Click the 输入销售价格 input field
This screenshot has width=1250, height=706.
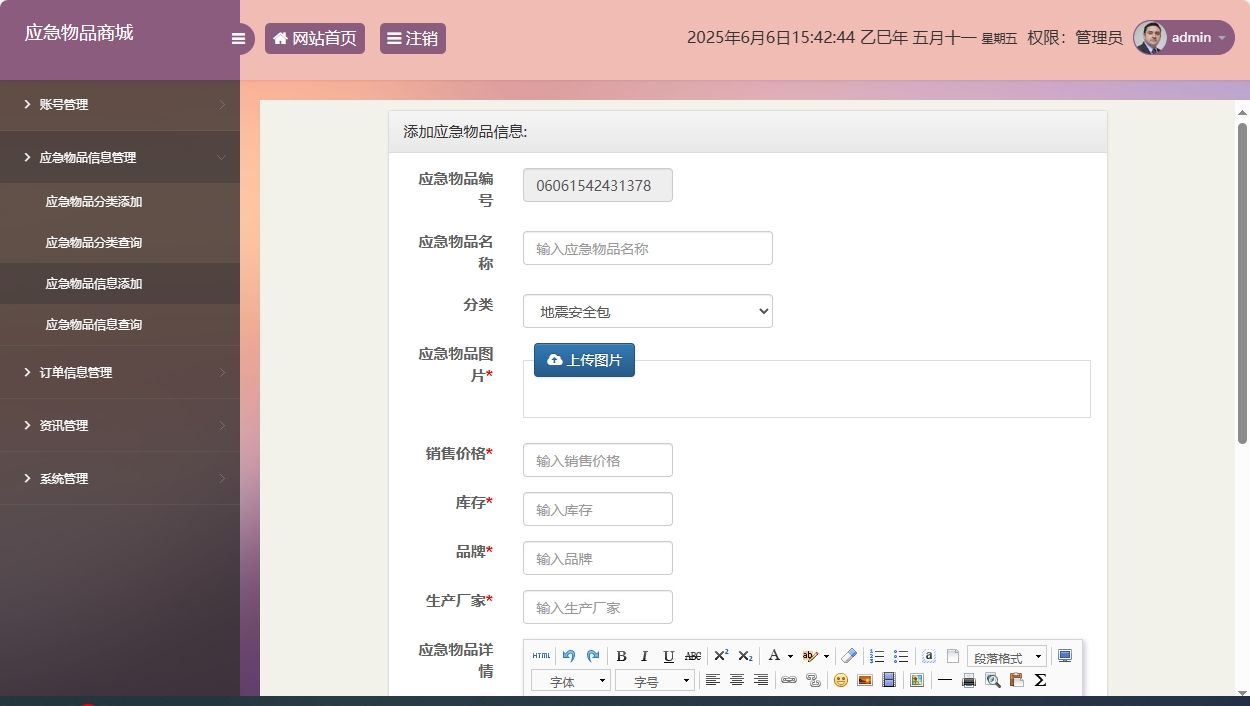click(x=597, y=459)
